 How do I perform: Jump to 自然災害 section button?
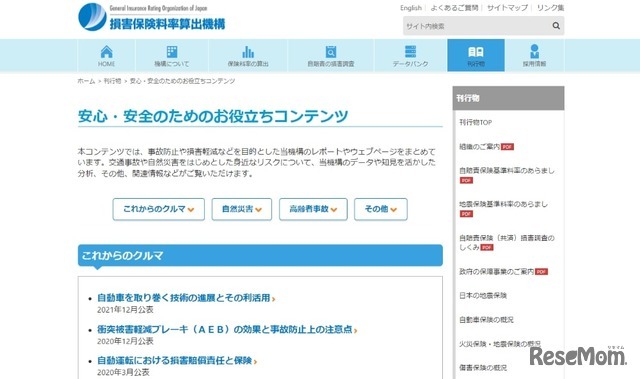click(x=242, y=209)
